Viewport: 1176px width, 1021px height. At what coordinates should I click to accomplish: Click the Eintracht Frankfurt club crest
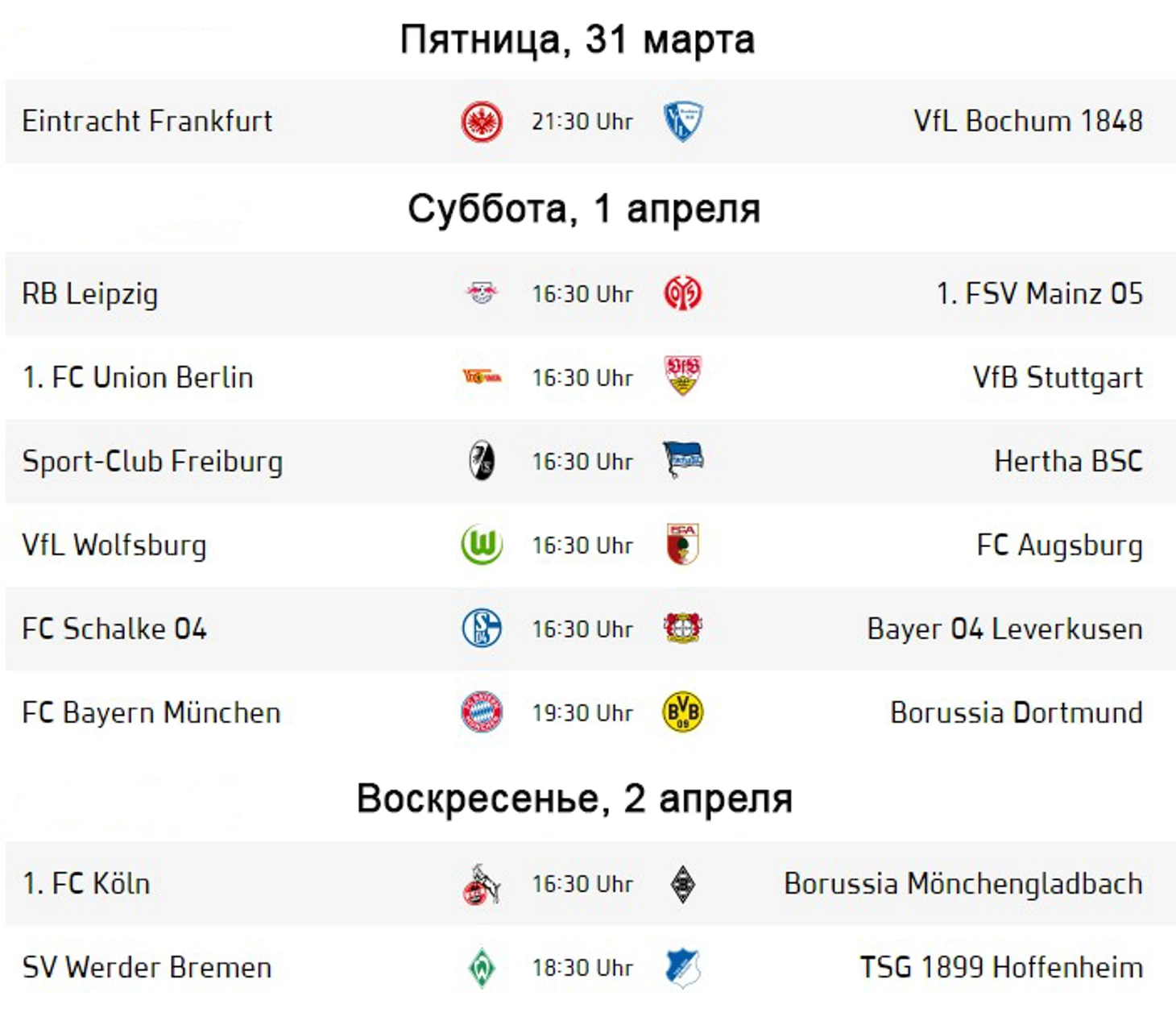[482, 122]
